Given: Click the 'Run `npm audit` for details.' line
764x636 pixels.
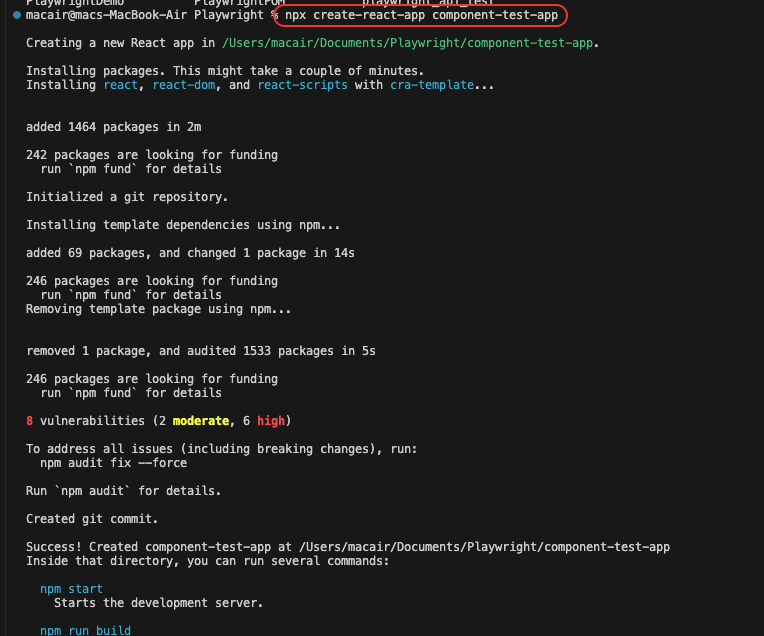Looking at the screenshot, I should click(x=123, y=491).
